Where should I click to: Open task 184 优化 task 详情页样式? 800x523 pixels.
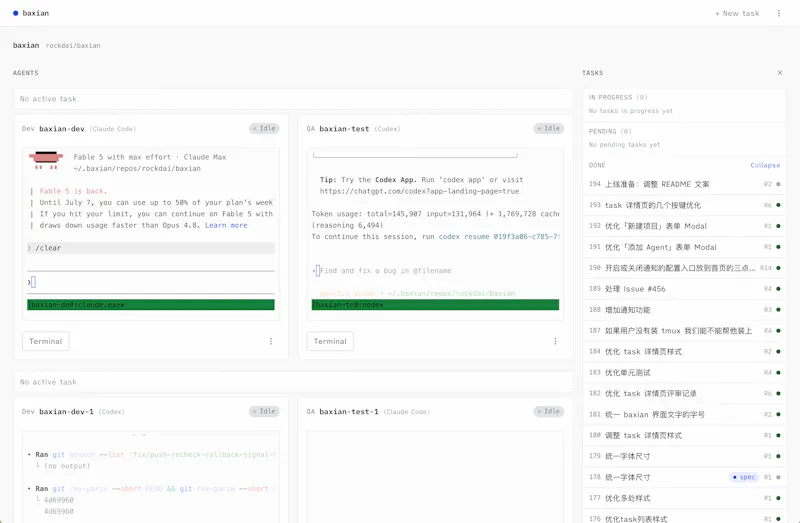pyautogui.click(x=685, y=352)
